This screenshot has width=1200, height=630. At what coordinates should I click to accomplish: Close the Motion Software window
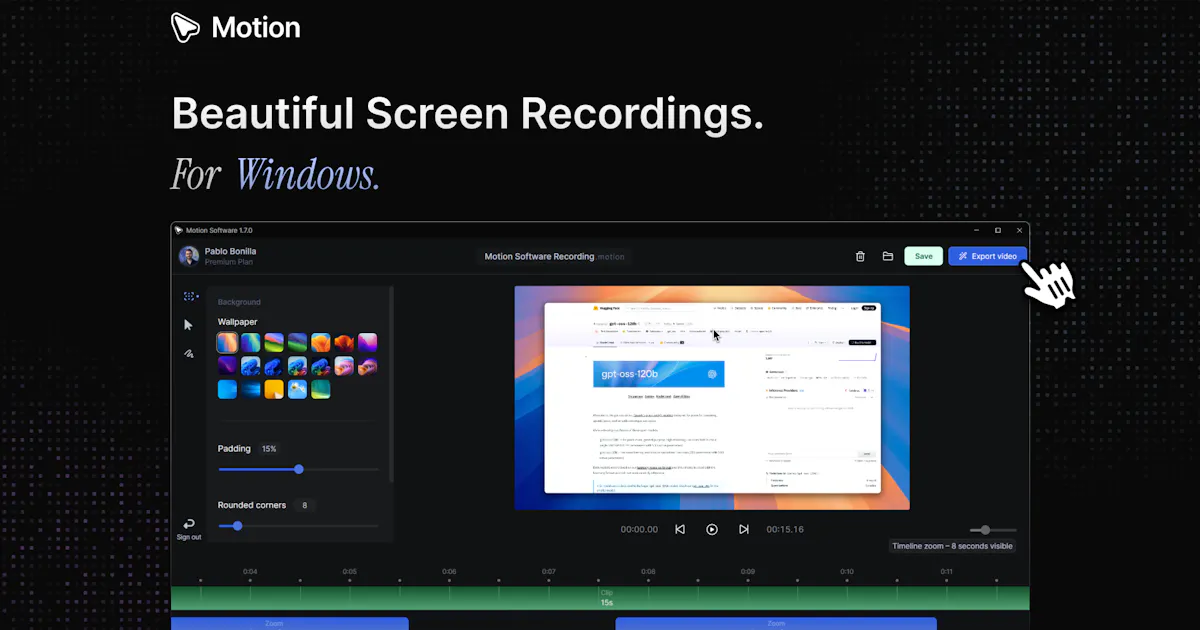click(1019, 230)
